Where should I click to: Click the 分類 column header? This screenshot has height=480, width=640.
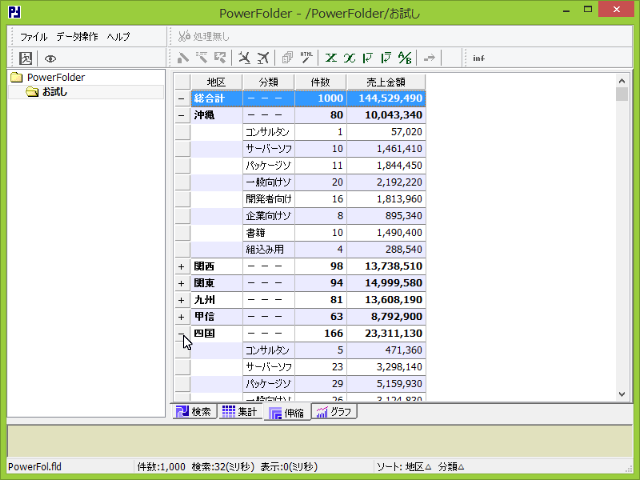coord(268,82)
